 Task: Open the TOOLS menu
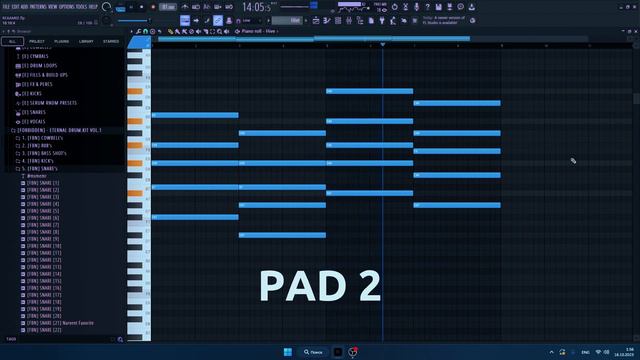click(82, 7)
